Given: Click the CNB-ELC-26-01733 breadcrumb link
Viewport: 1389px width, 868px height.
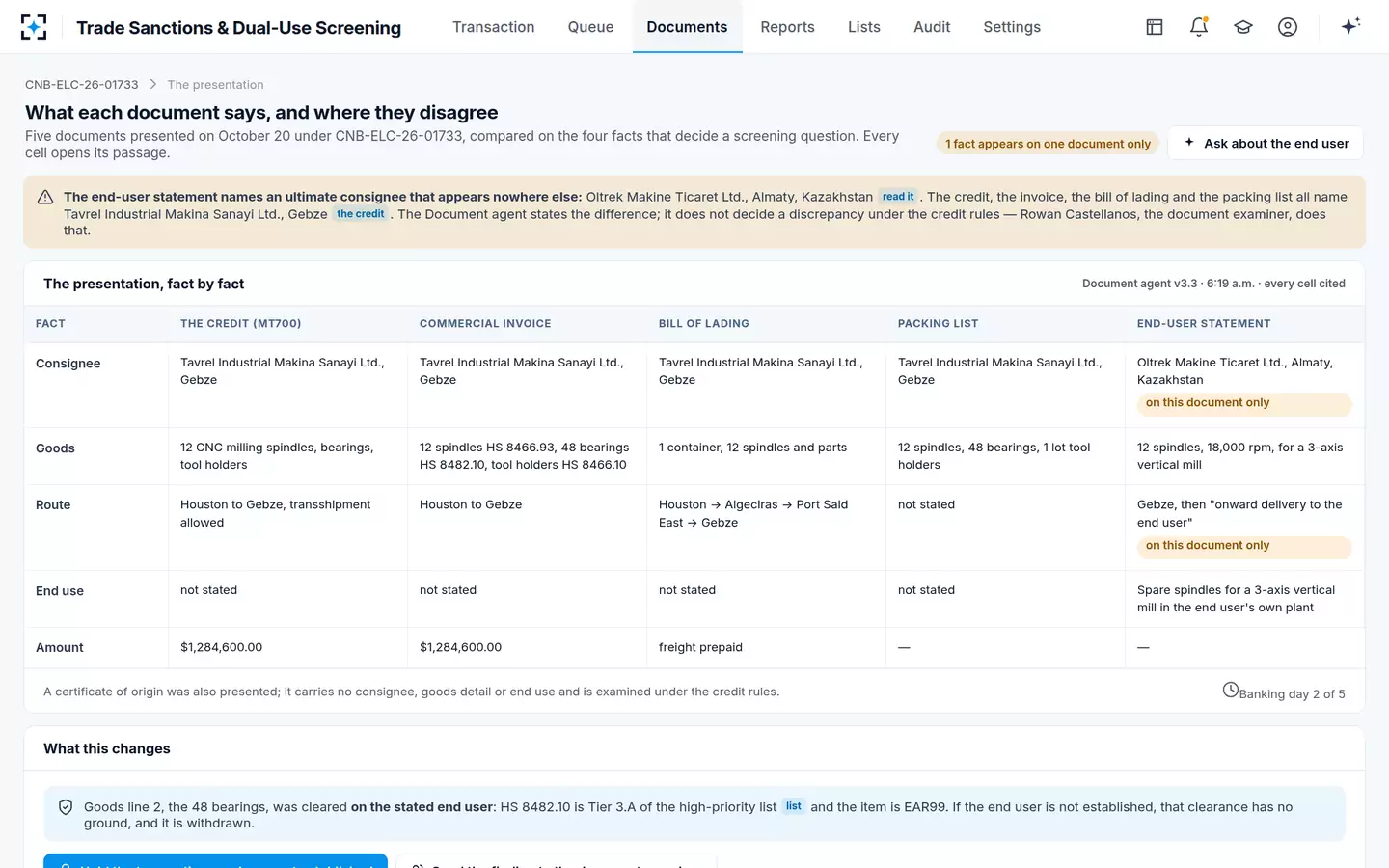Looking at the screenshot, I should pyautogui.click(x=82, y=85).
